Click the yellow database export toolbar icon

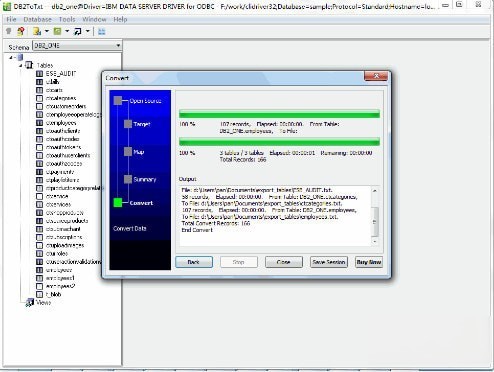click(37, 31)
